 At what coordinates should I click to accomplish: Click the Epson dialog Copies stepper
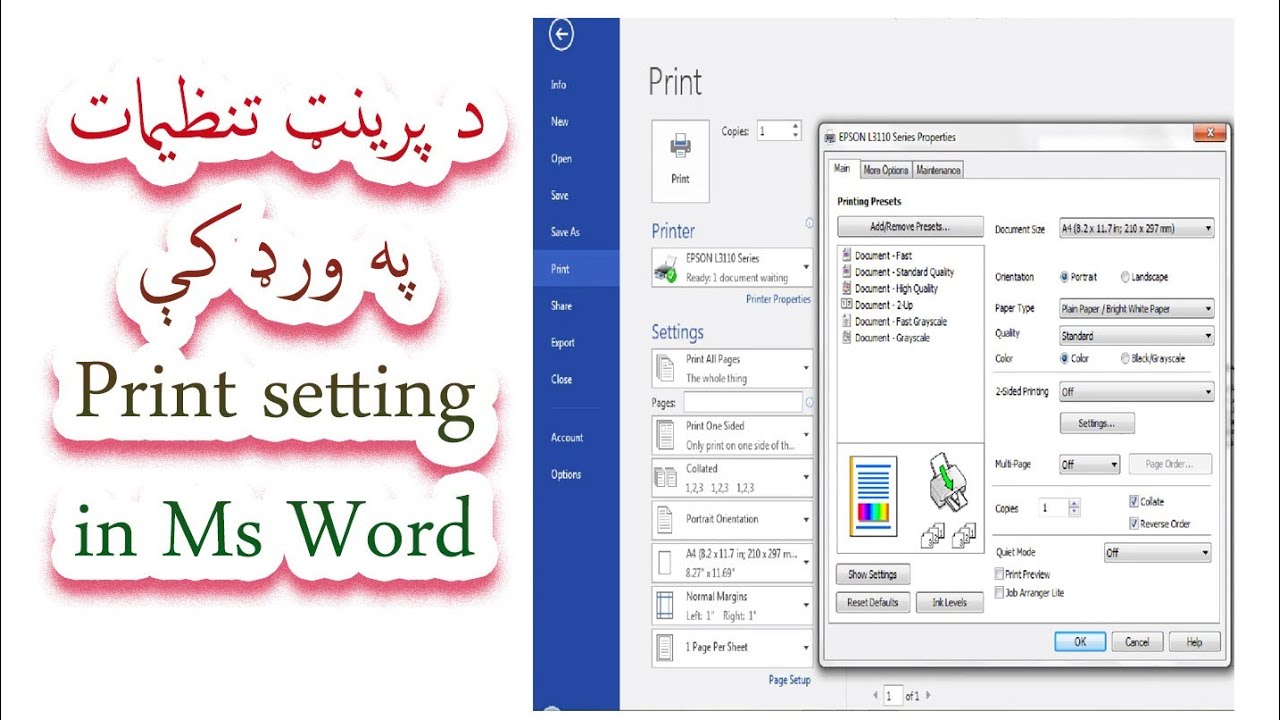[x=1074, y=508]
